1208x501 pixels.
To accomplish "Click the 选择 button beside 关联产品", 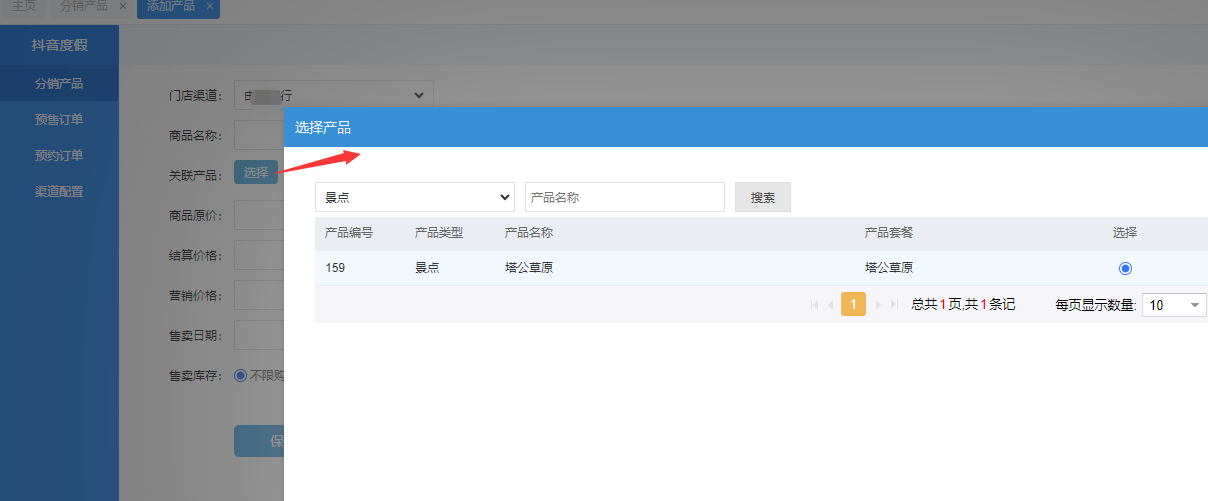I will 256,172.
